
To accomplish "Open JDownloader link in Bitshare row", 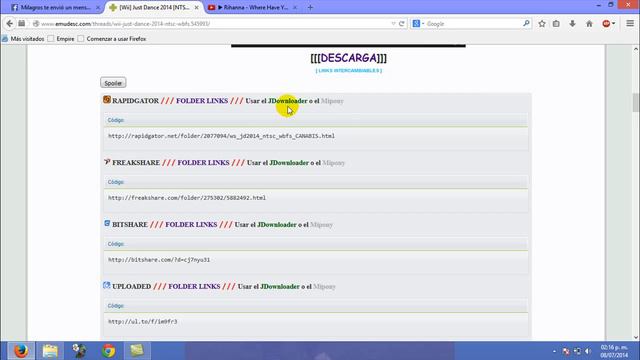I will 276,225.
